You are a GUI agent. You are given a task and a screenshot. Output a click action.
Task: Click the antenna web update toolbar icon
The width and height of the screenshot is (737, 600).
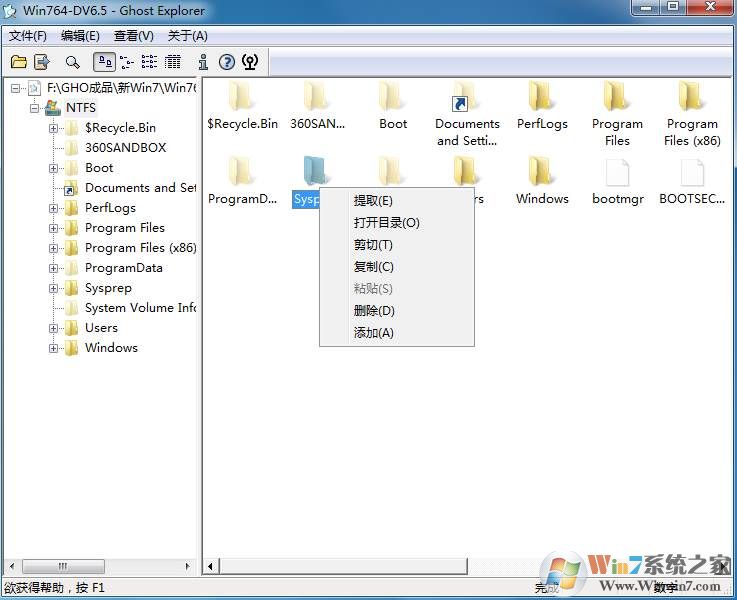(250, 62)
